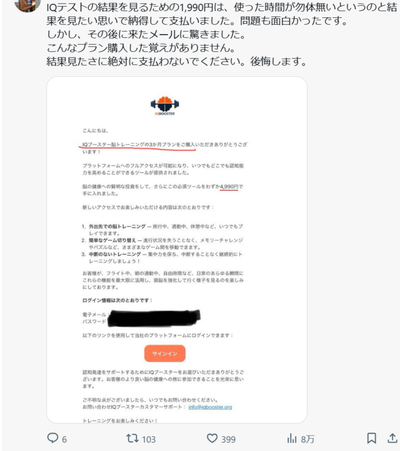Screen dimensions: 400x451
Task: Click the reply speech bubble icon
Action: point(52,438)
